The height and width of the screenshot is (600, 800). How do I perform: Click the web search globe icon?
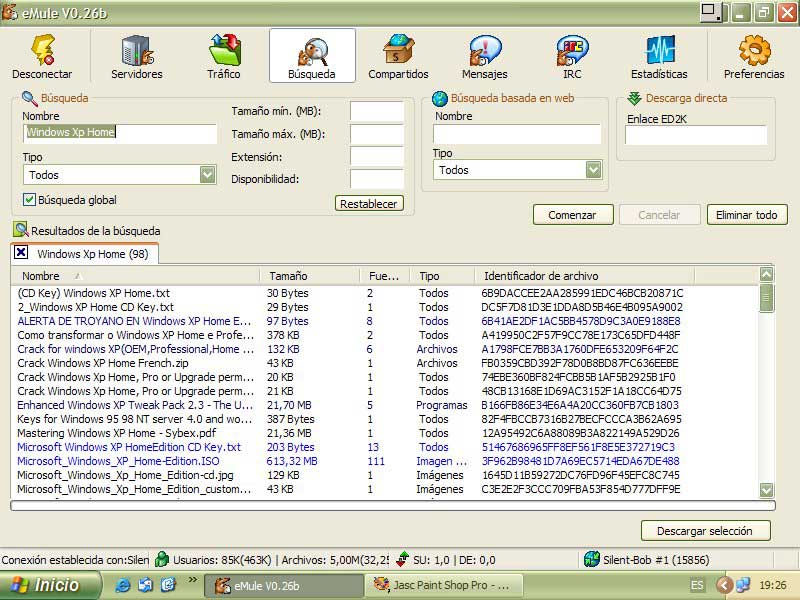(439, 98)
